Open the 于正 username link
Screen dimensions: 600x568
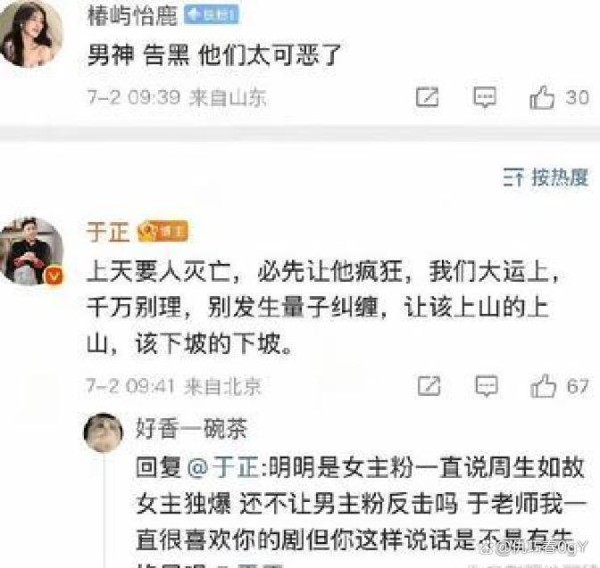click(x=108, y=232)
